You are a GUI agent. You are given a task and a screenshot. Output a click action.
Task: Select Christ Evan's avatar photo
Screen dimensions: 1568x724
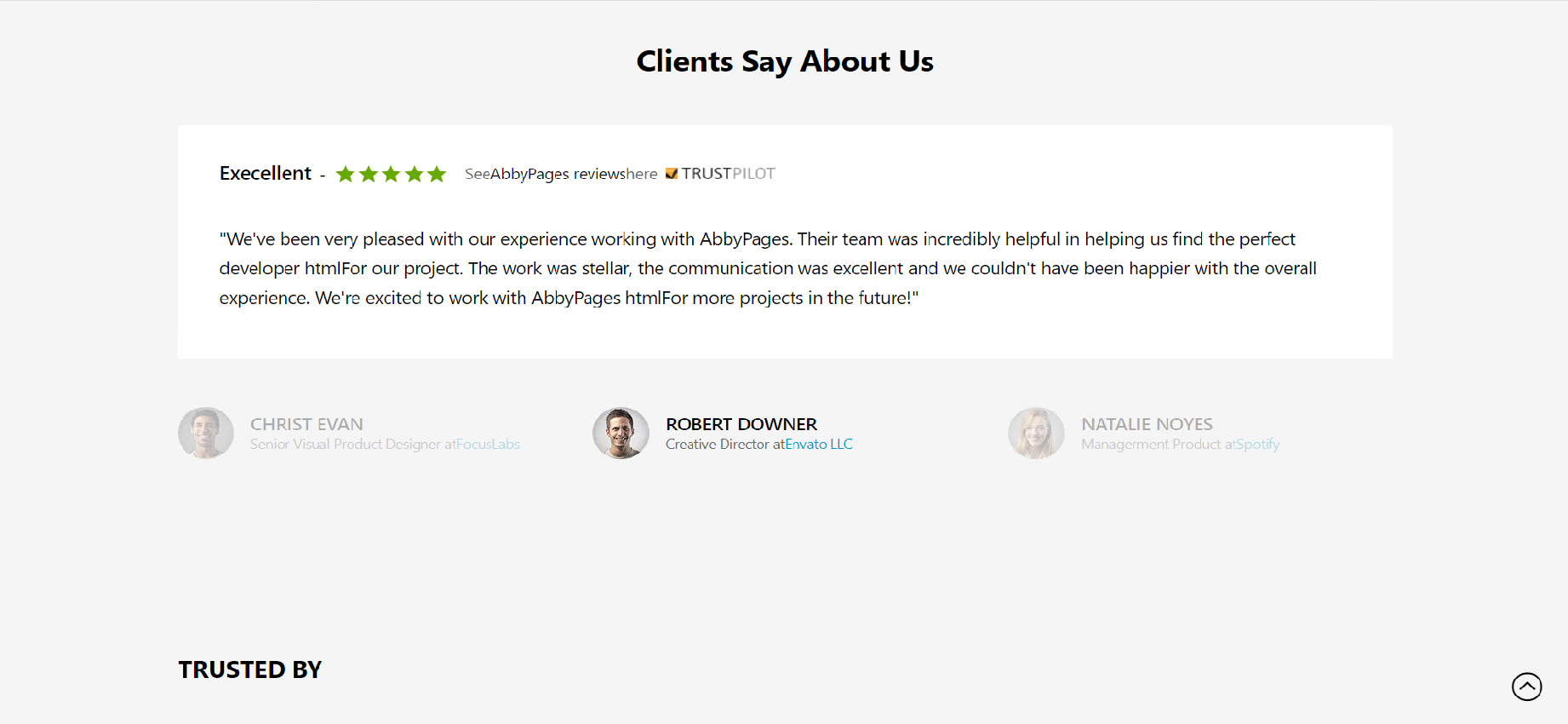coord(206,433)
